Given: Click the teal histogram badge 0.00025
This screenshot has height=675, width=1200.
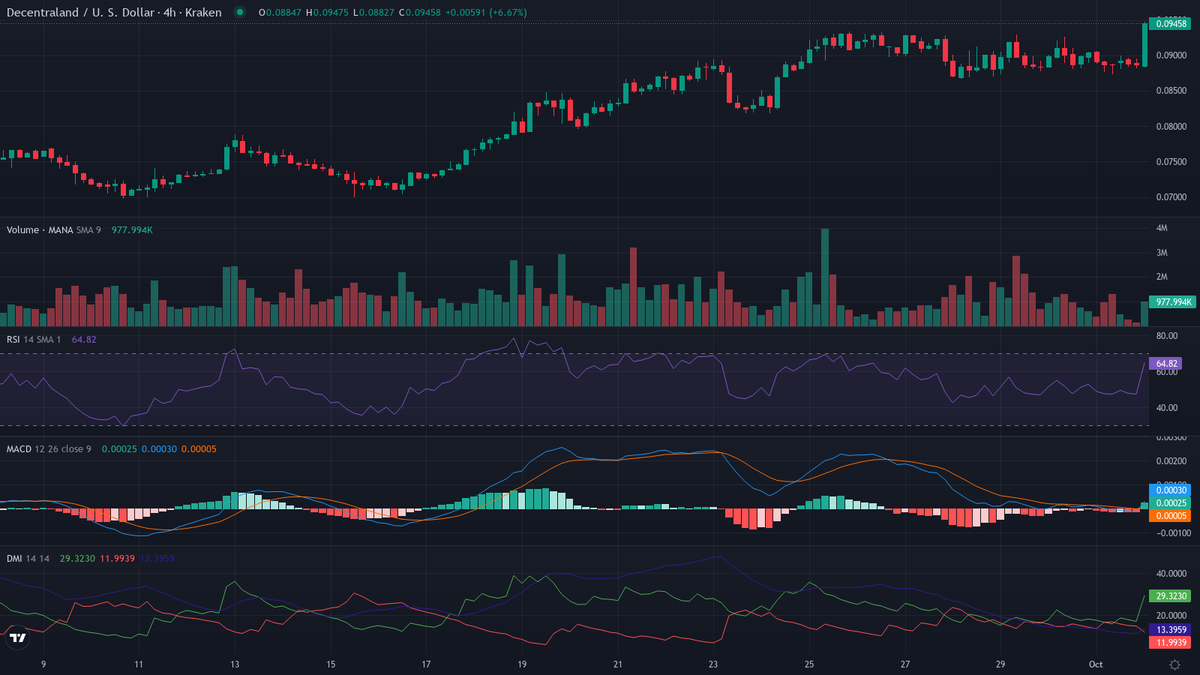Looking at the screenshot, I should pos(1172,502).
